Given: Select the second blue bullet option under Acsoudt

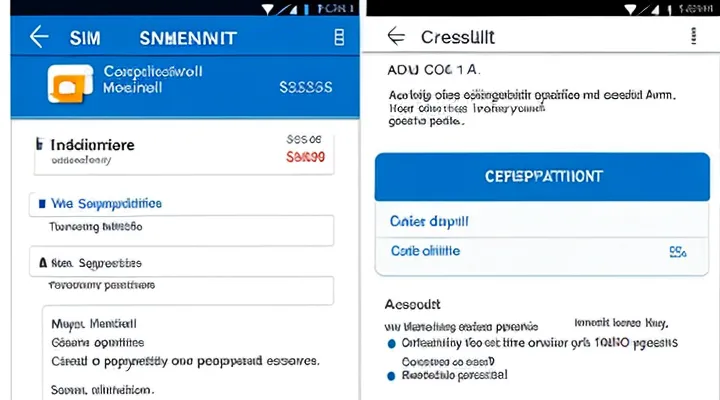Looking at the screenshot, I should click(391, 376).
